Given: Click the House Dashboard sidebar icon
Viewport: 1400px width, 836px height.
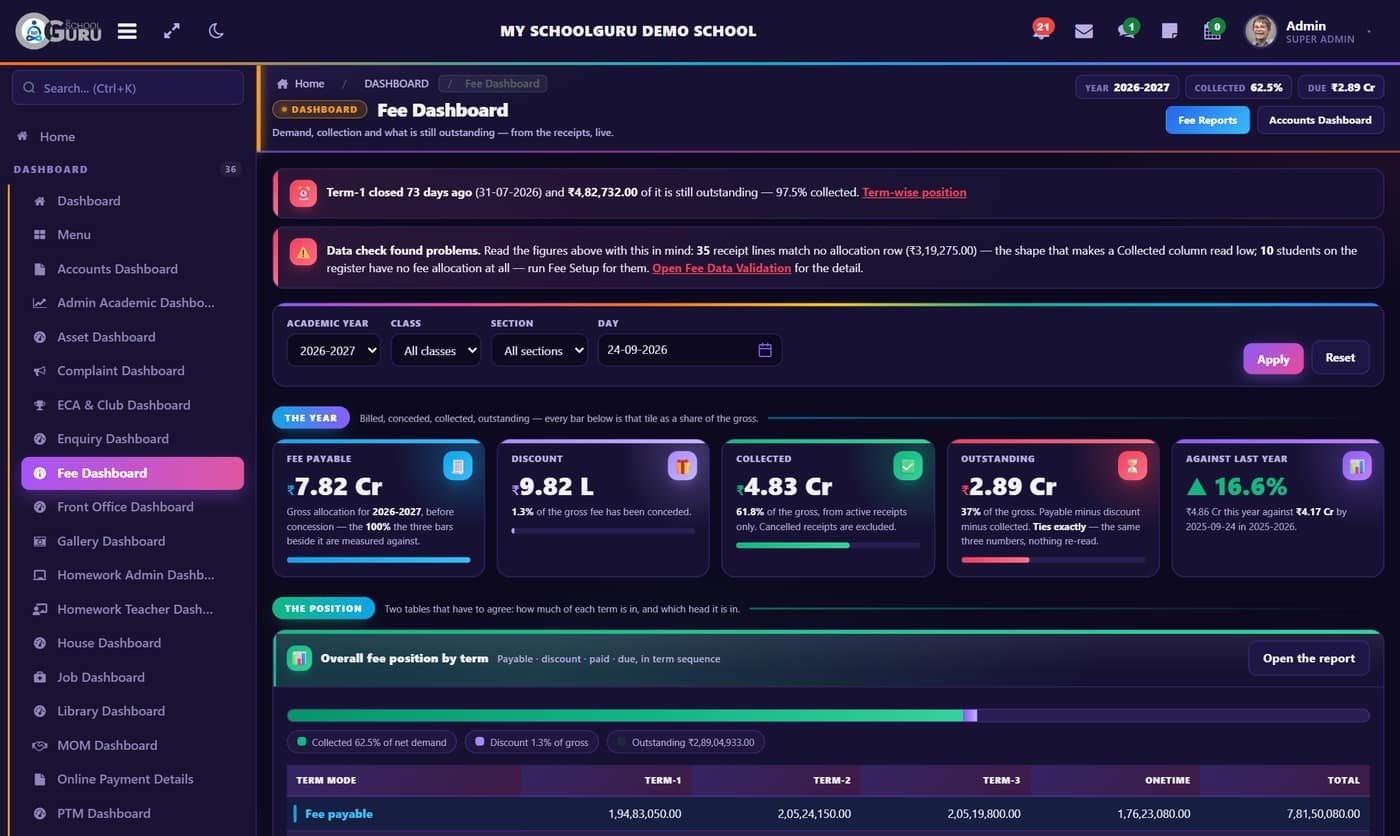Looking at the screenshot, I should click(x=40, y=643).
